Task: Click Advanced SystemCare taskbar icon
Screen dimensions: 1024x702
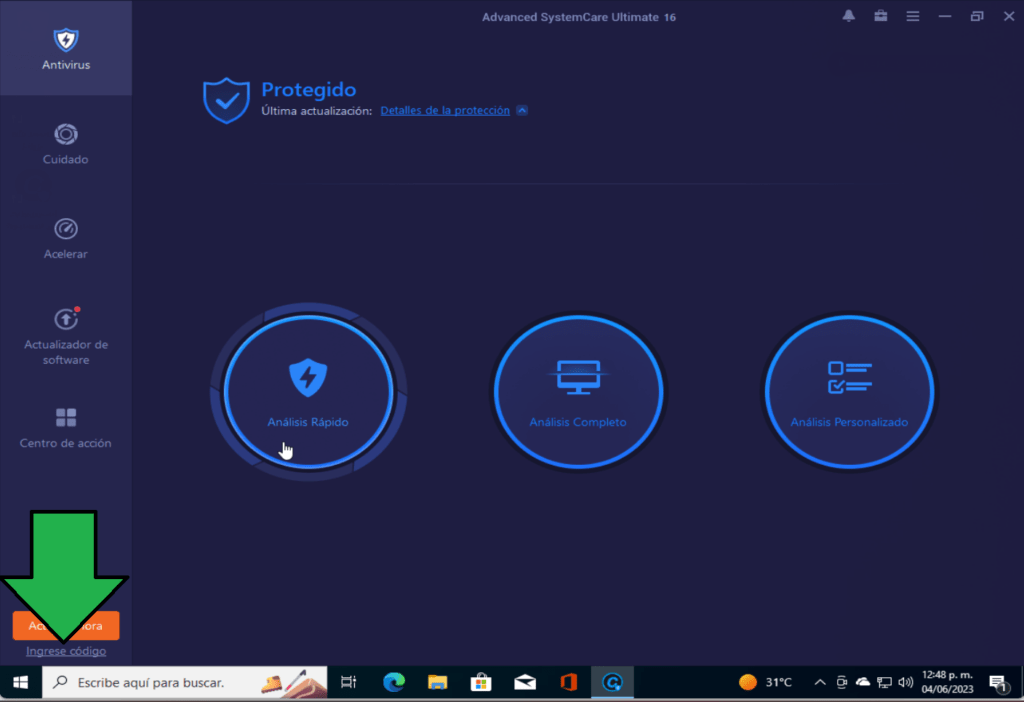Action: pyautogui.click(x=612, y=682)
